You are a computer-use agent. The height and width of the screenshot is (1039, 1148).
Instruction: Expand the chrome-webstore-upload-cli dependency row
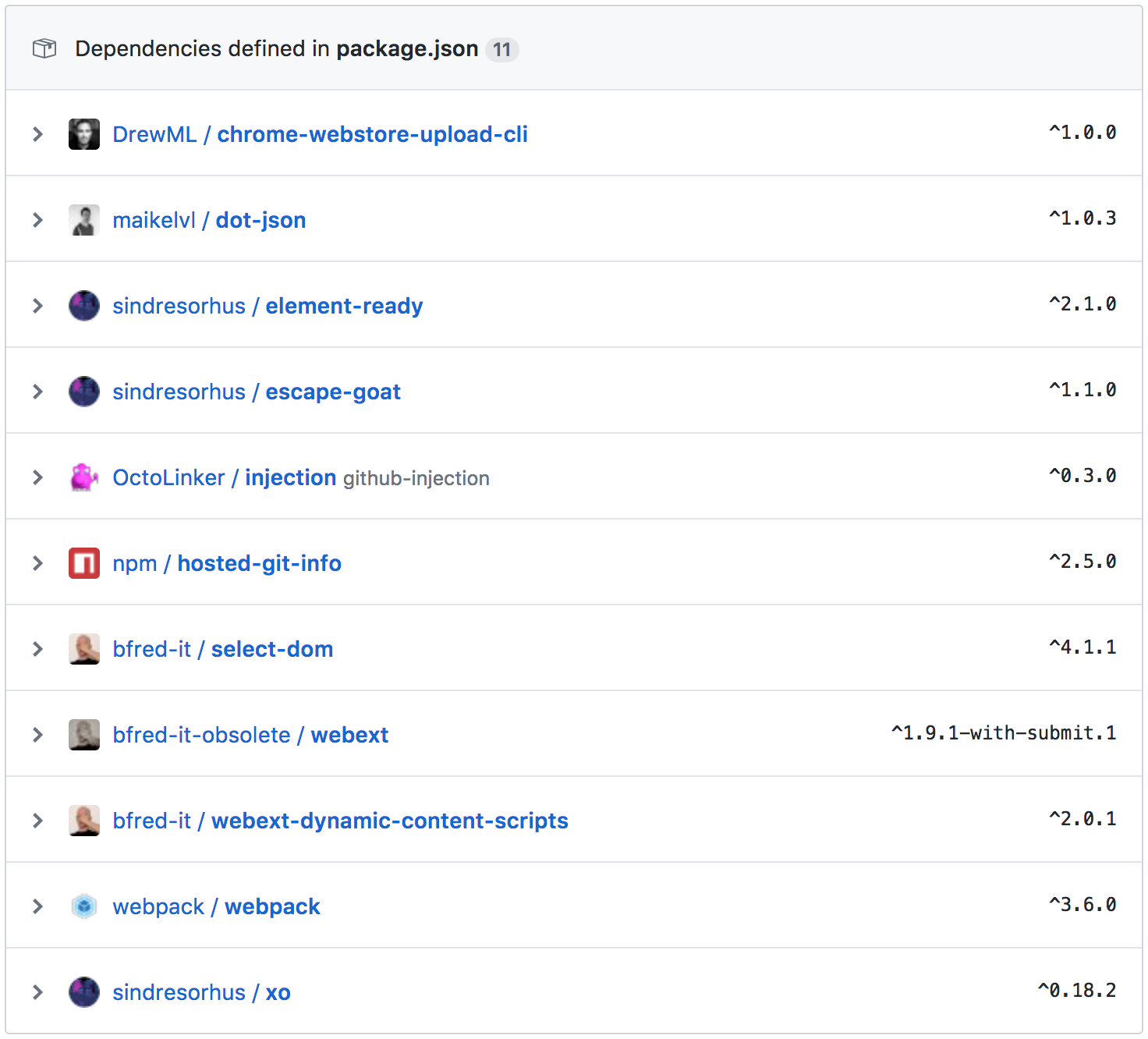[x=37, y=133]
